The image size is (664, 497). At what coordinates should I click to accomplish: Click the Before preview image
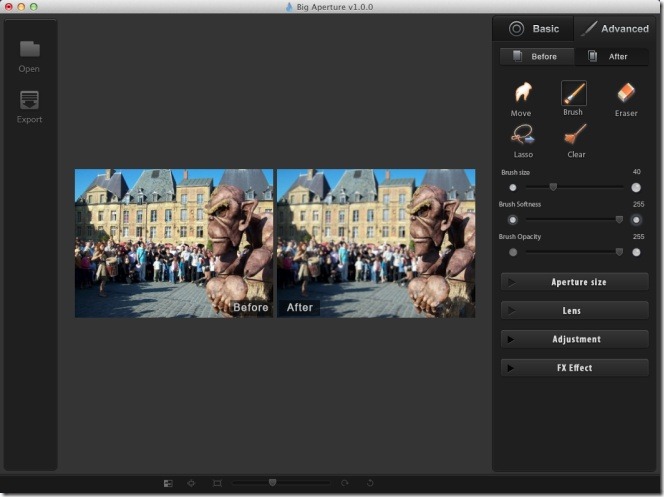point(174,243)
